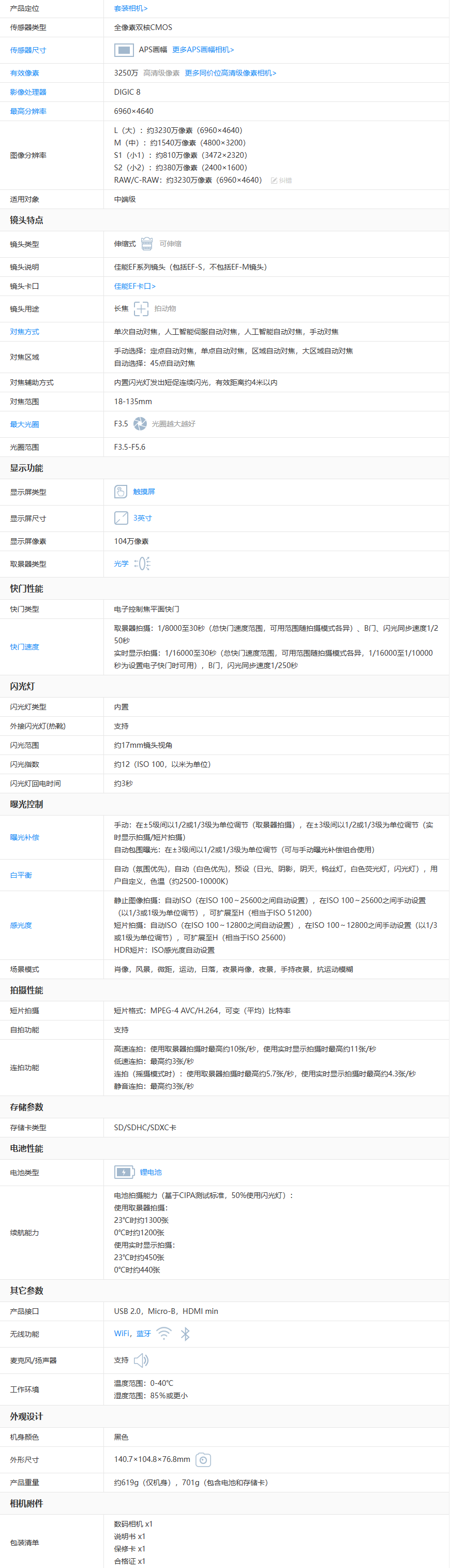
Task: Open 更多同价位高清级像素相机 link
Action: point(231,73)
